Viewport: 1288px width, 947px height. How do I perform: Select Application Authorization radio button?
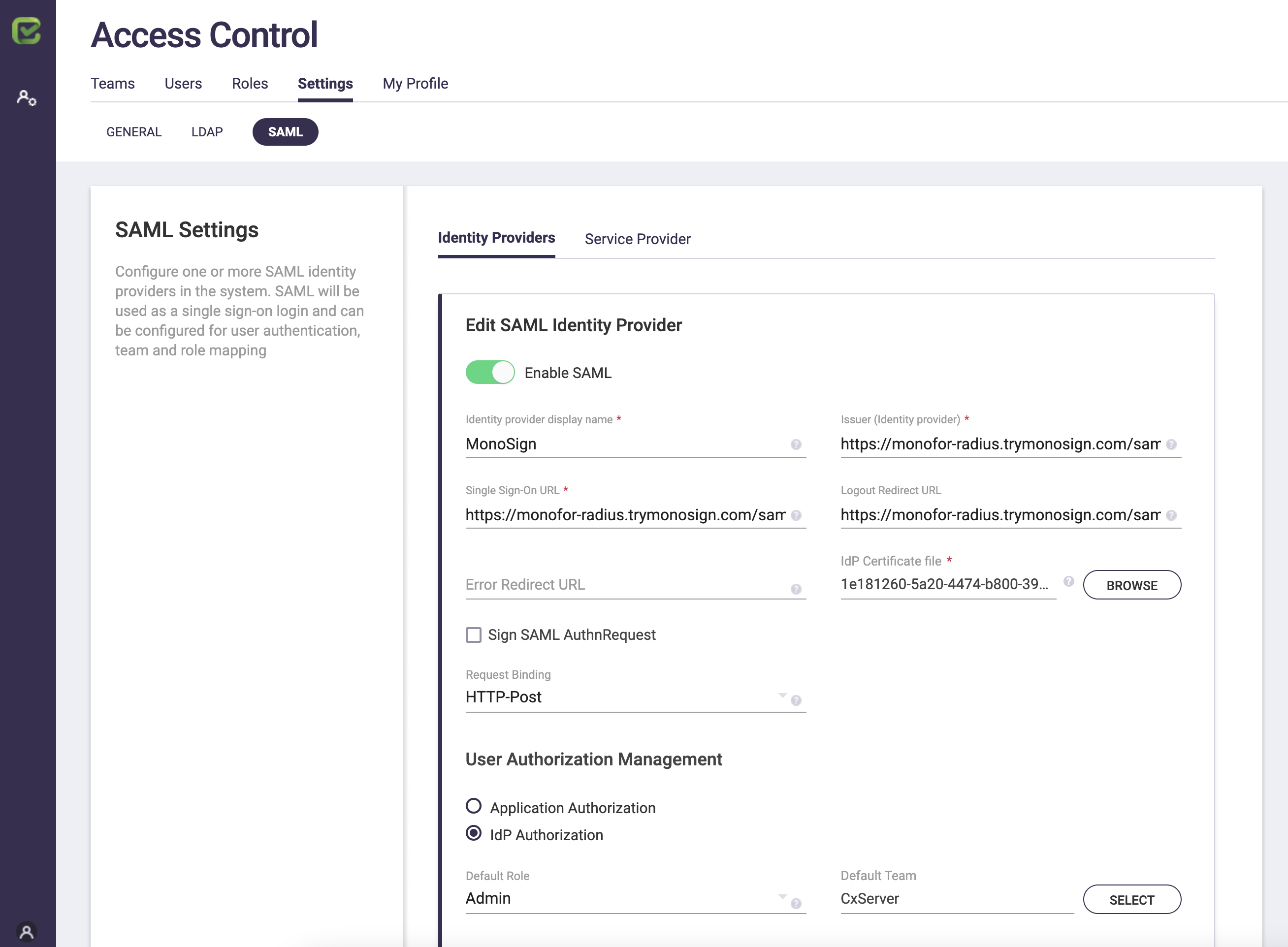[x=474, y=806]
